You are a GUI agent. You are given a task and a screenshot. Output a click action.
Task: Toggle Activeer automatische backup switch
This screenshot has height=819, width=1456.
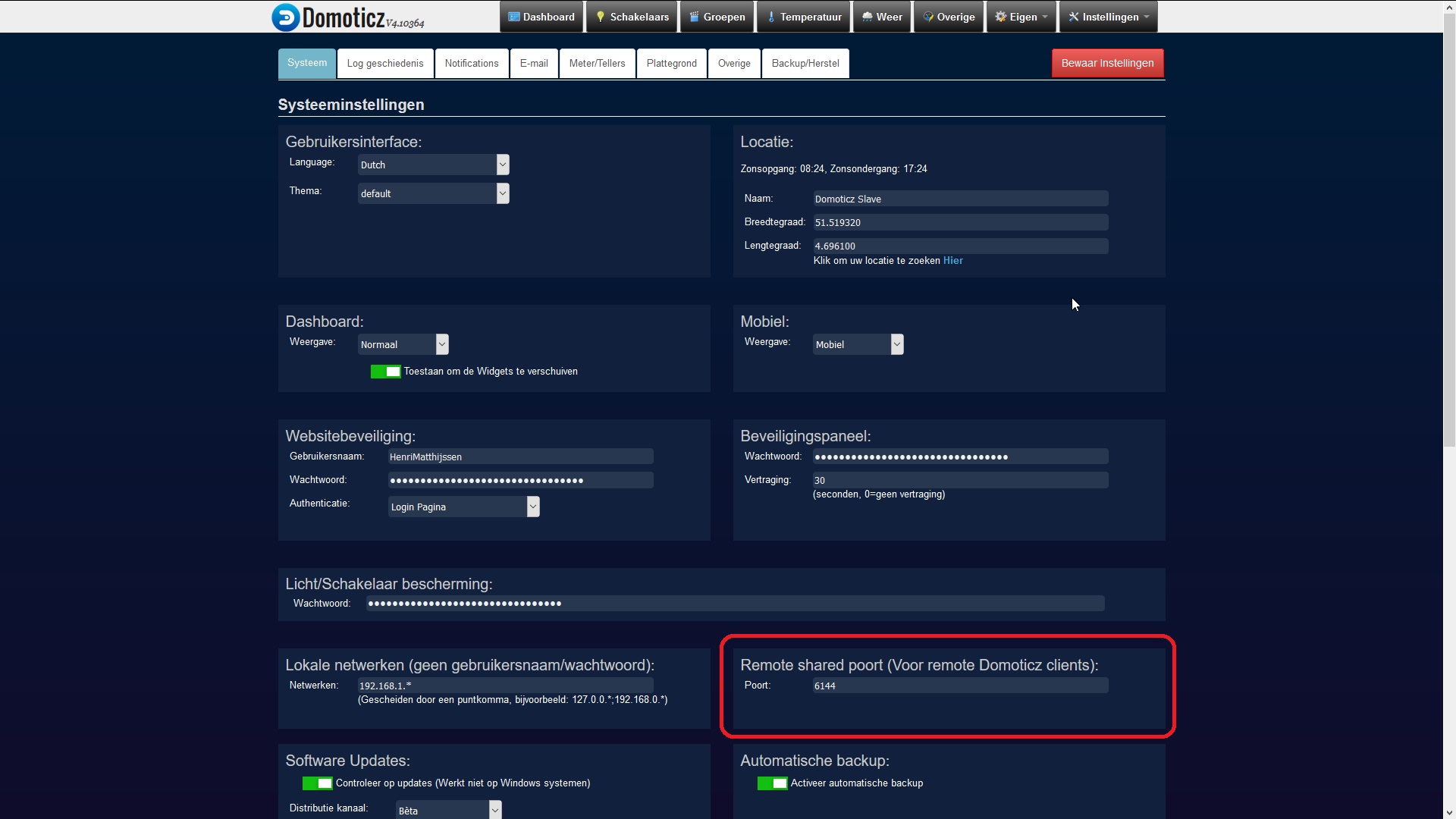tap(772, 783)
